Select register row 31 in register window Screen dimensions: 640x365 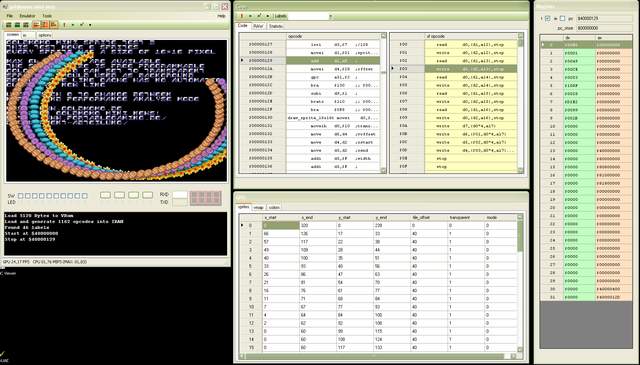[x=586, y=297]
